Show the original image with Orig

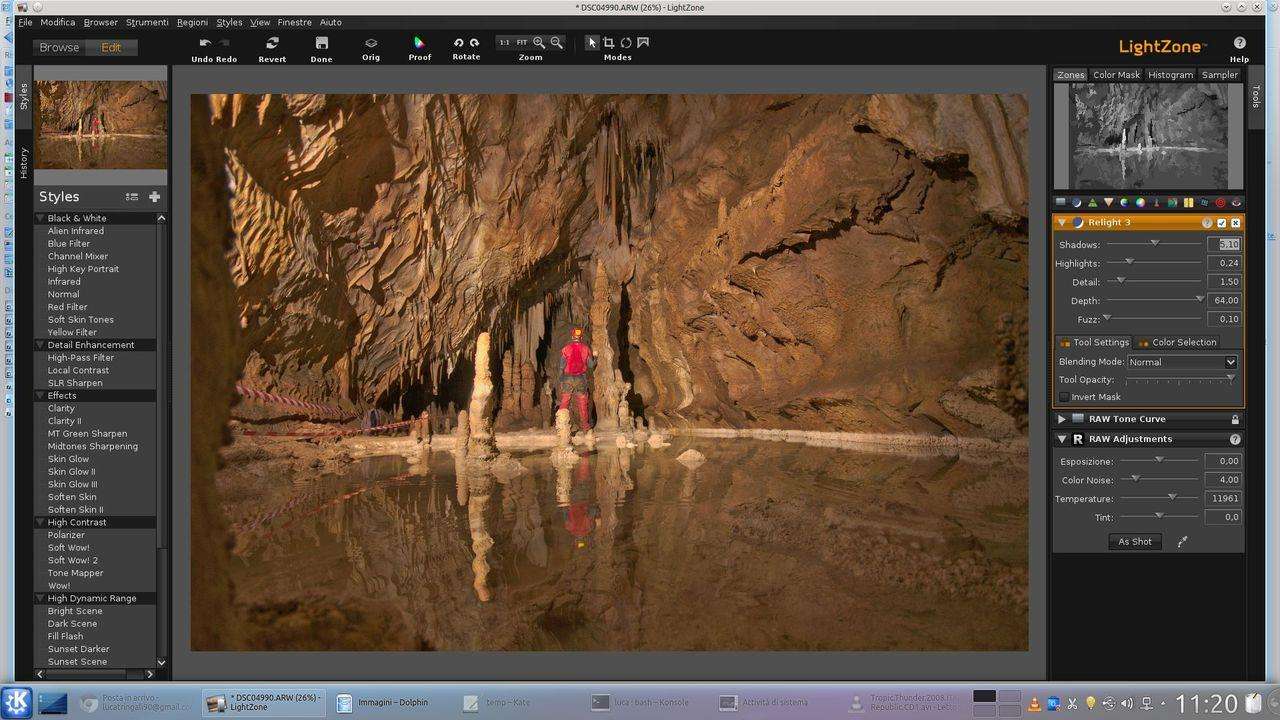coord(371,43)
